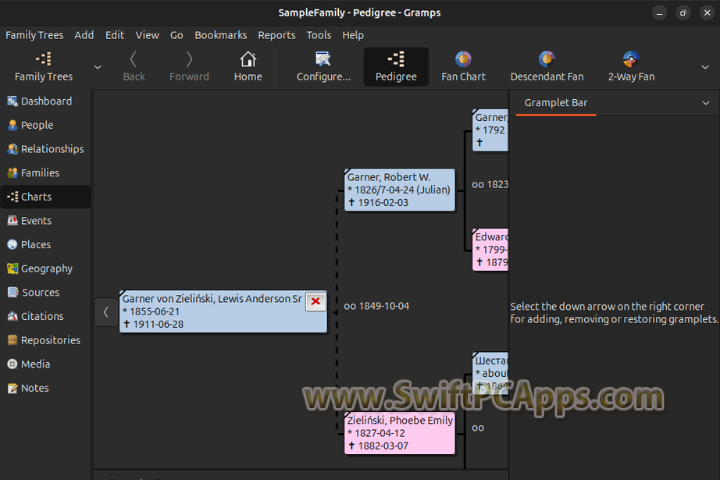Screen dimensions: 720x480
Task: Open Relationships in the sidebar
Action: click(x=45, y=149)
